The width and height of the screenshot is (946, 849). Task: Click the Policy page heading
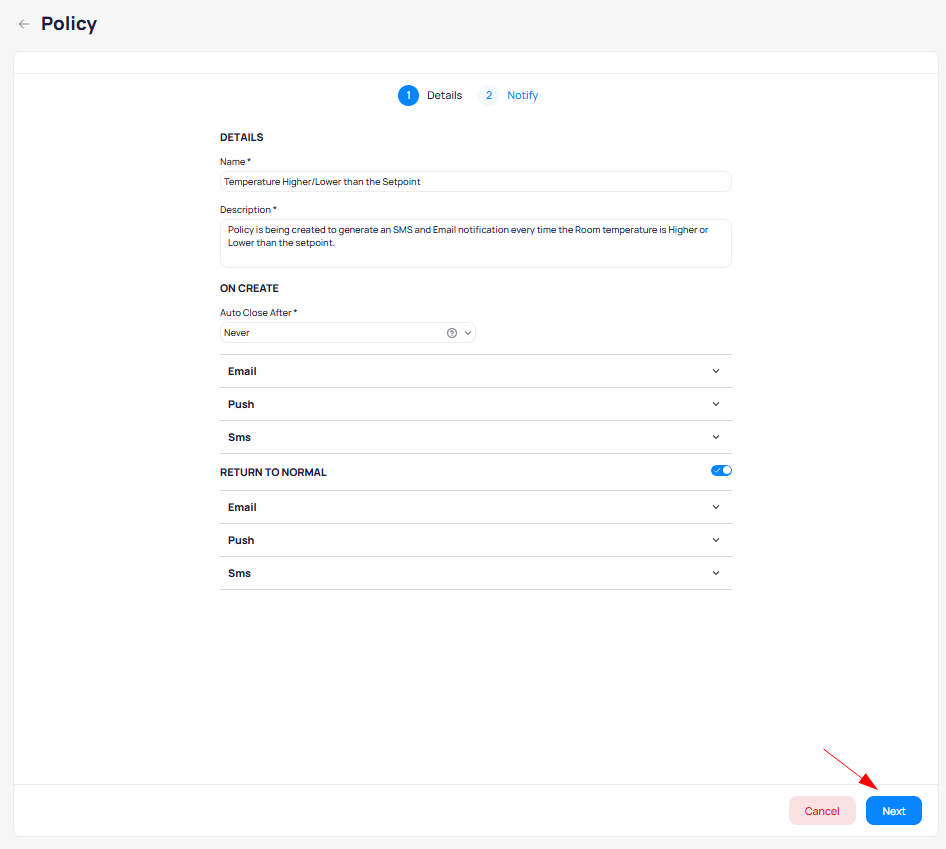click(69, 24)
